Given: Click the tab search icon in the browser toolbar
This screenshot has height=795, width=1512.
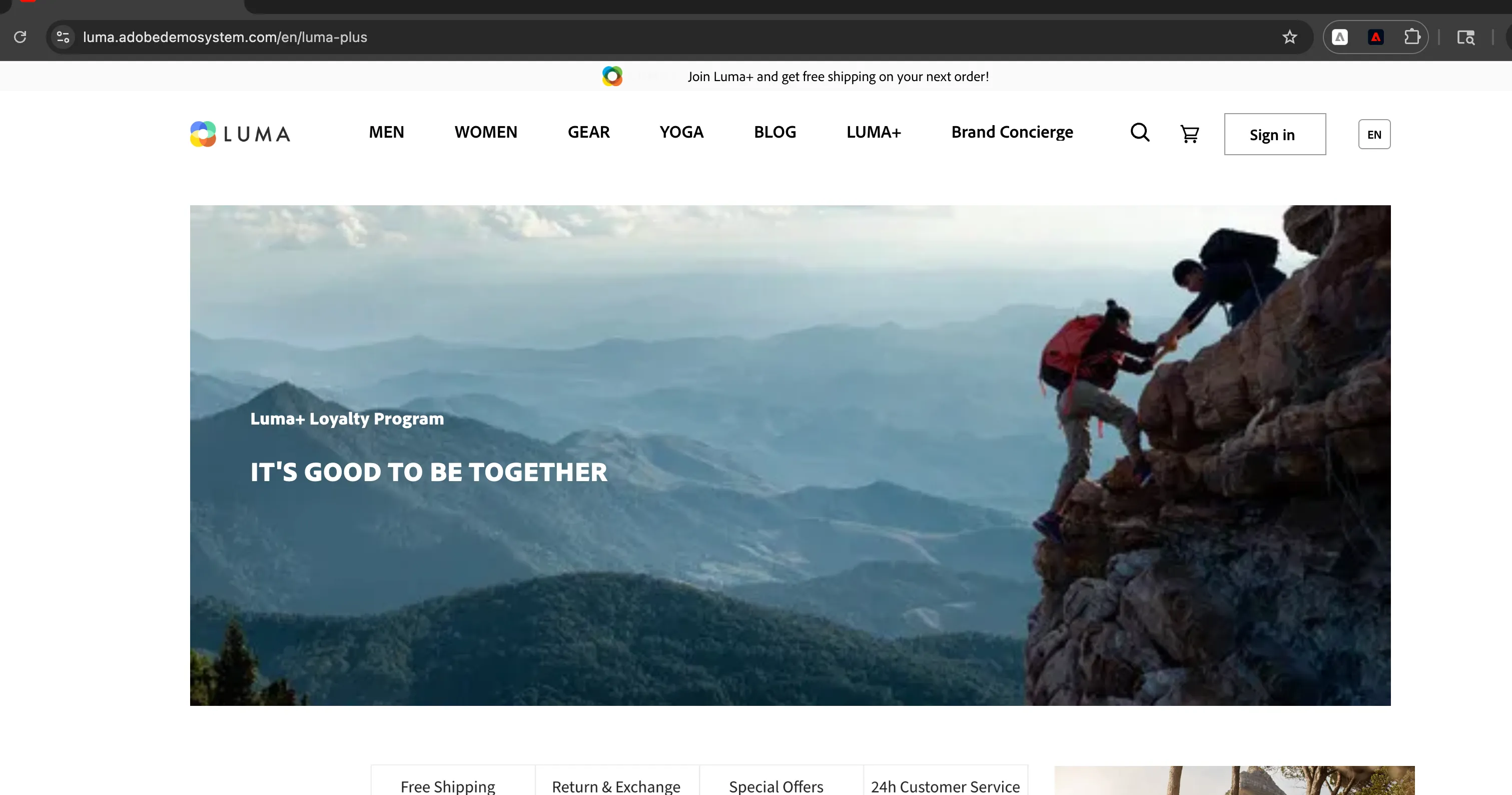Looking at the screenshot, I should click(1465, 37).
